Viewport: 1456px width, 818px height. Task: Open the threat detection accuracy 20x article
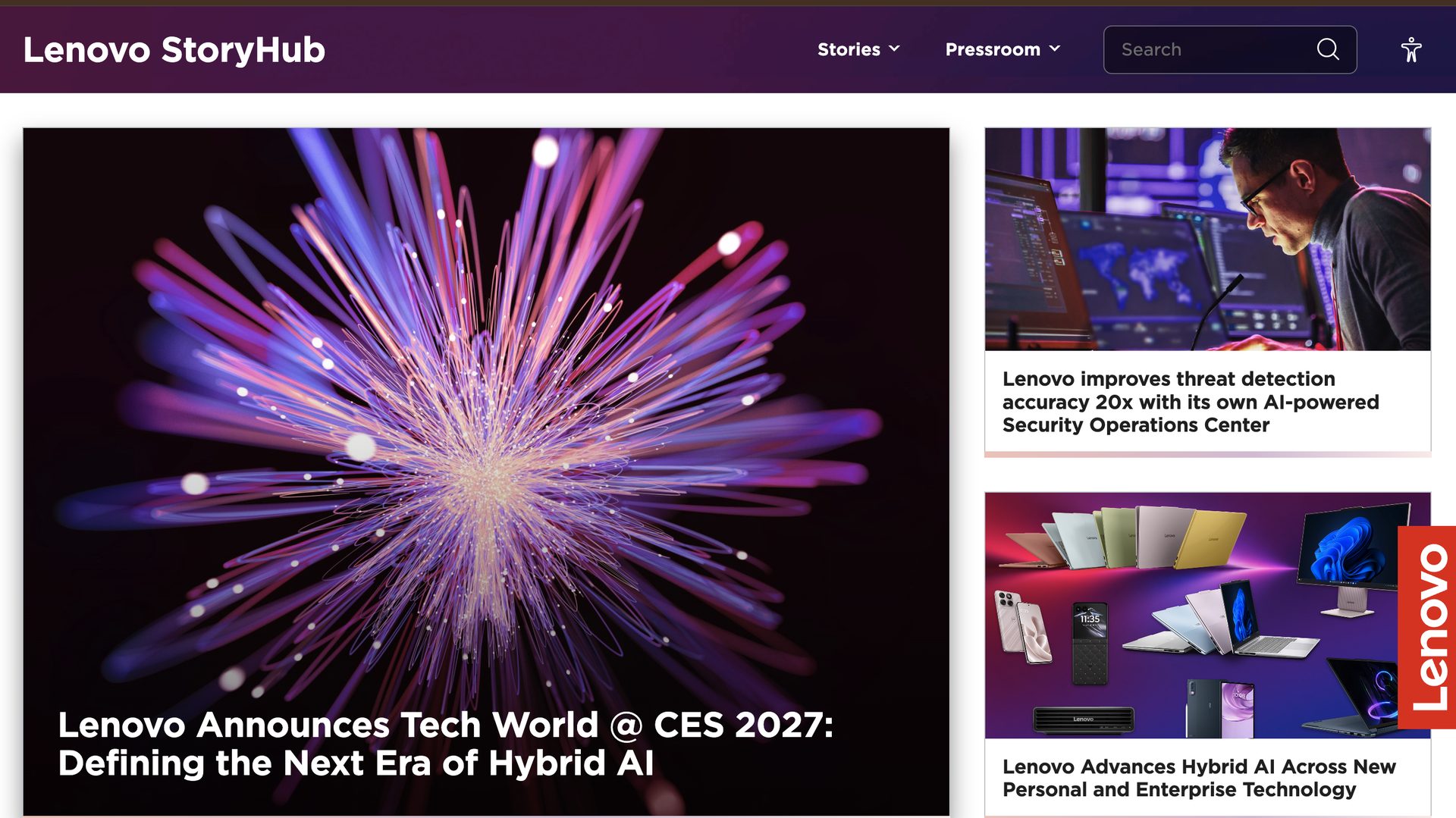pyautogui.click(x=1191, y=402)
